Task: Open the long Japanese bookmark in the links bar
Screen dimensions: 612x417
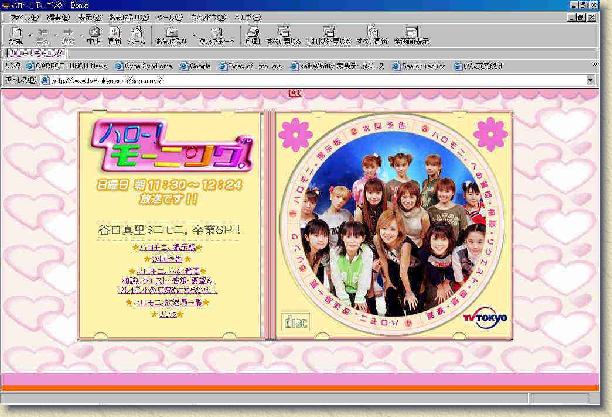Action: point(338,66)
